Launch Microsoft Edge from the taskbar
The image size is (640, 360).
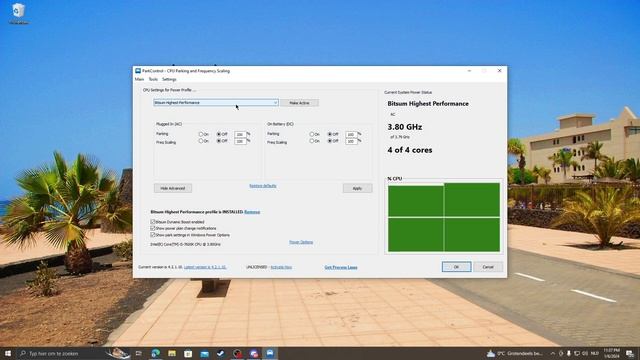[x=156, y=353]
